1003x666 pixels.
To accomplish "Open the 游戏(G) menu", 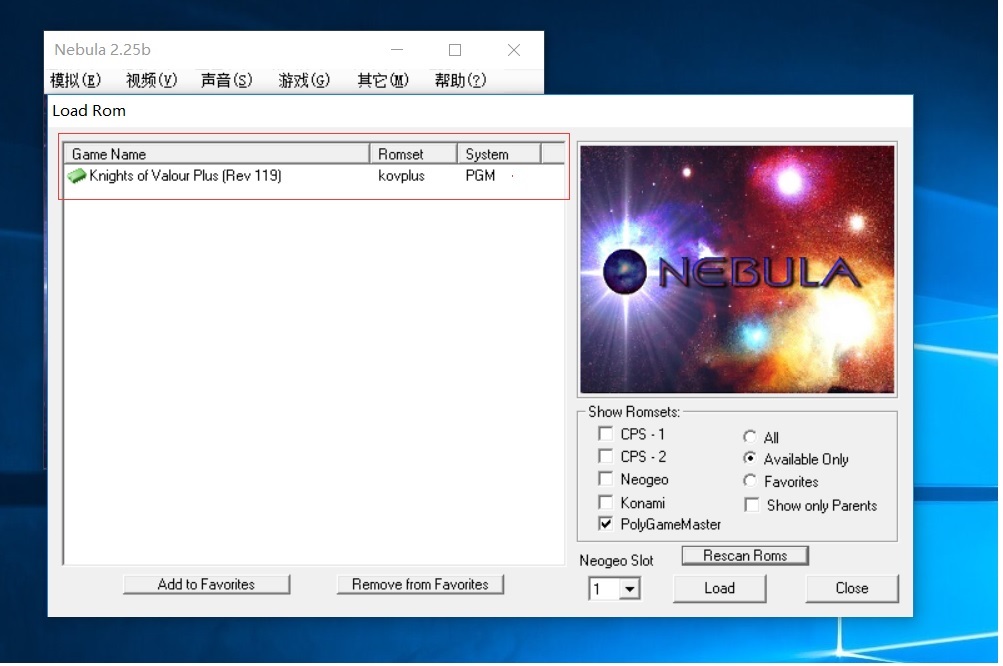I will click(304, 80).
